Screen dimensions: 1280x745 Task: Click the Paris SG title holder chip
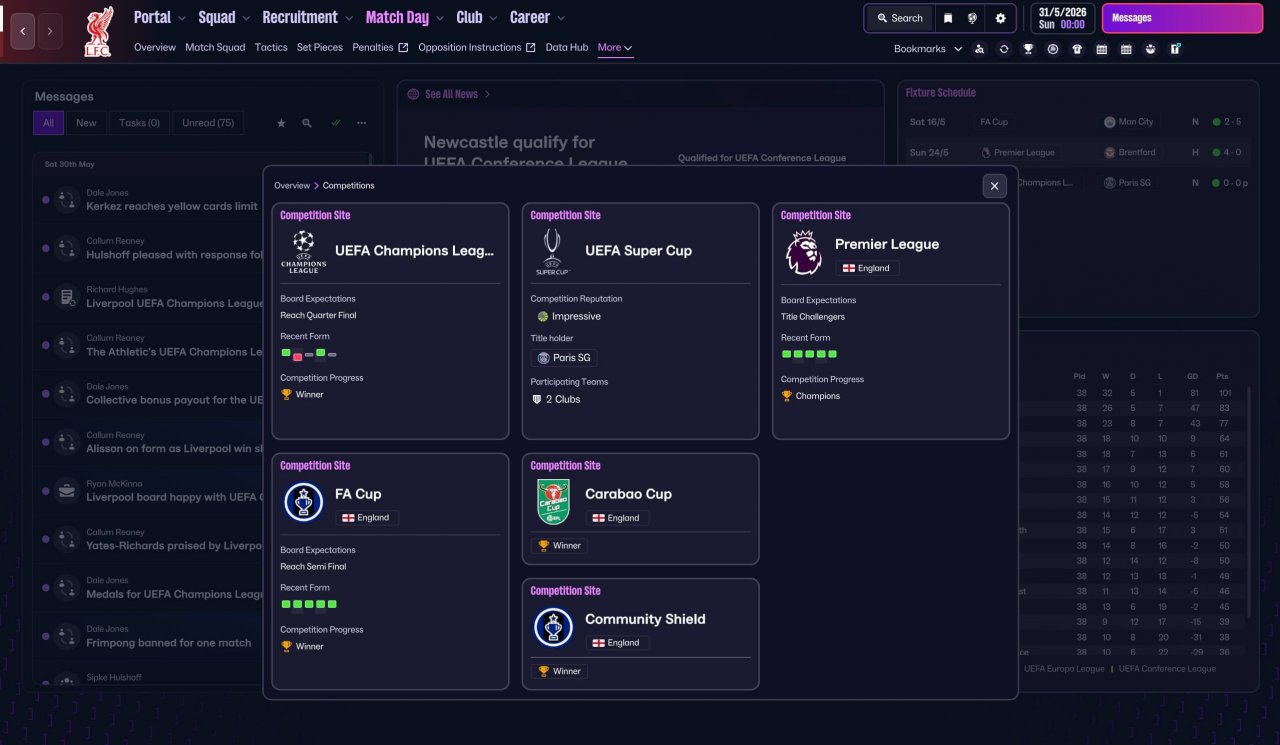click(x=564, y=358)
